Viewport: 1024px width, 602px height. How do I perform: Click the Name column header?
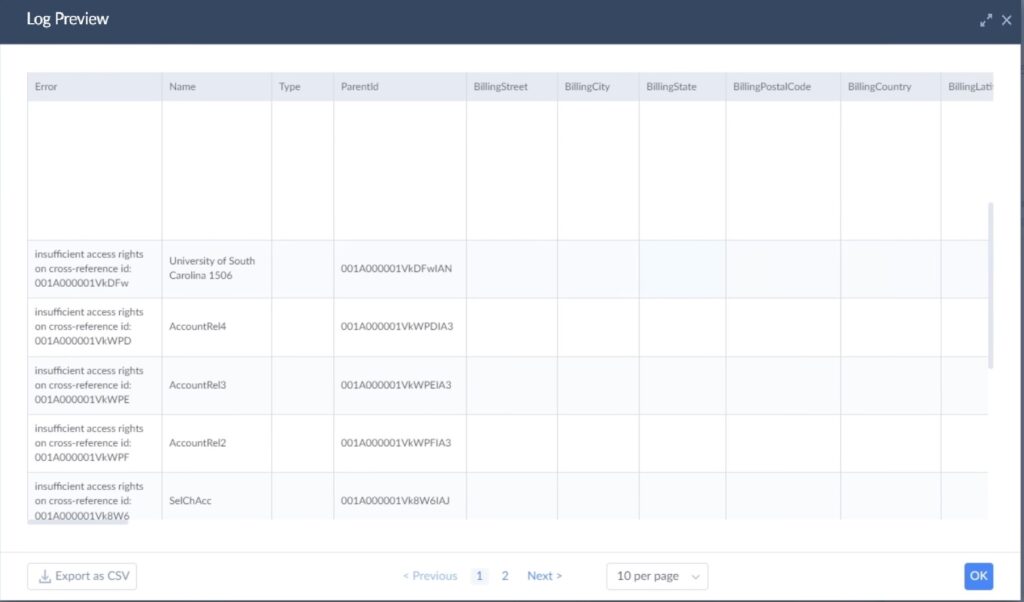pyautogui.click(x=217, y=87)
